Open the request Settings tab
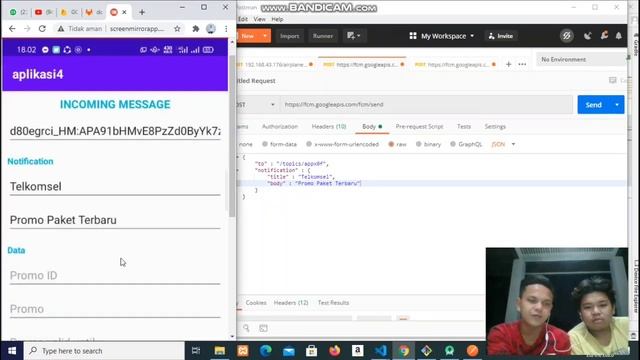Viewport: 640px width, 360px height. (495, 127)
